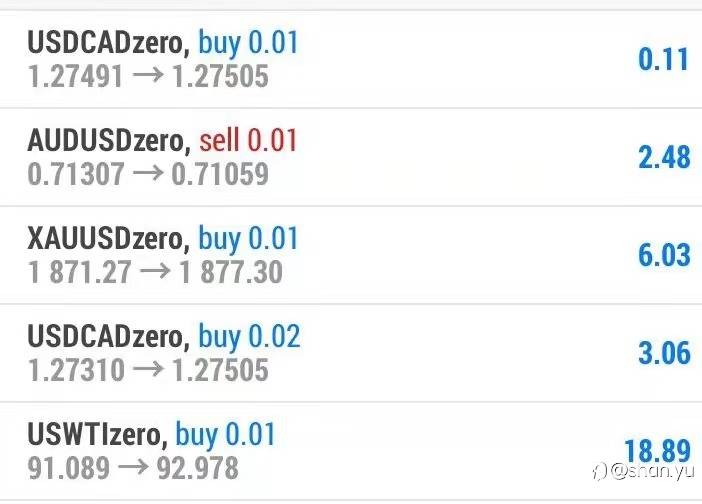Image resolution: width=702 pixels, height=504 pixels.
Task: Click the 6.03 profit amount
Action: coord(664,254)
